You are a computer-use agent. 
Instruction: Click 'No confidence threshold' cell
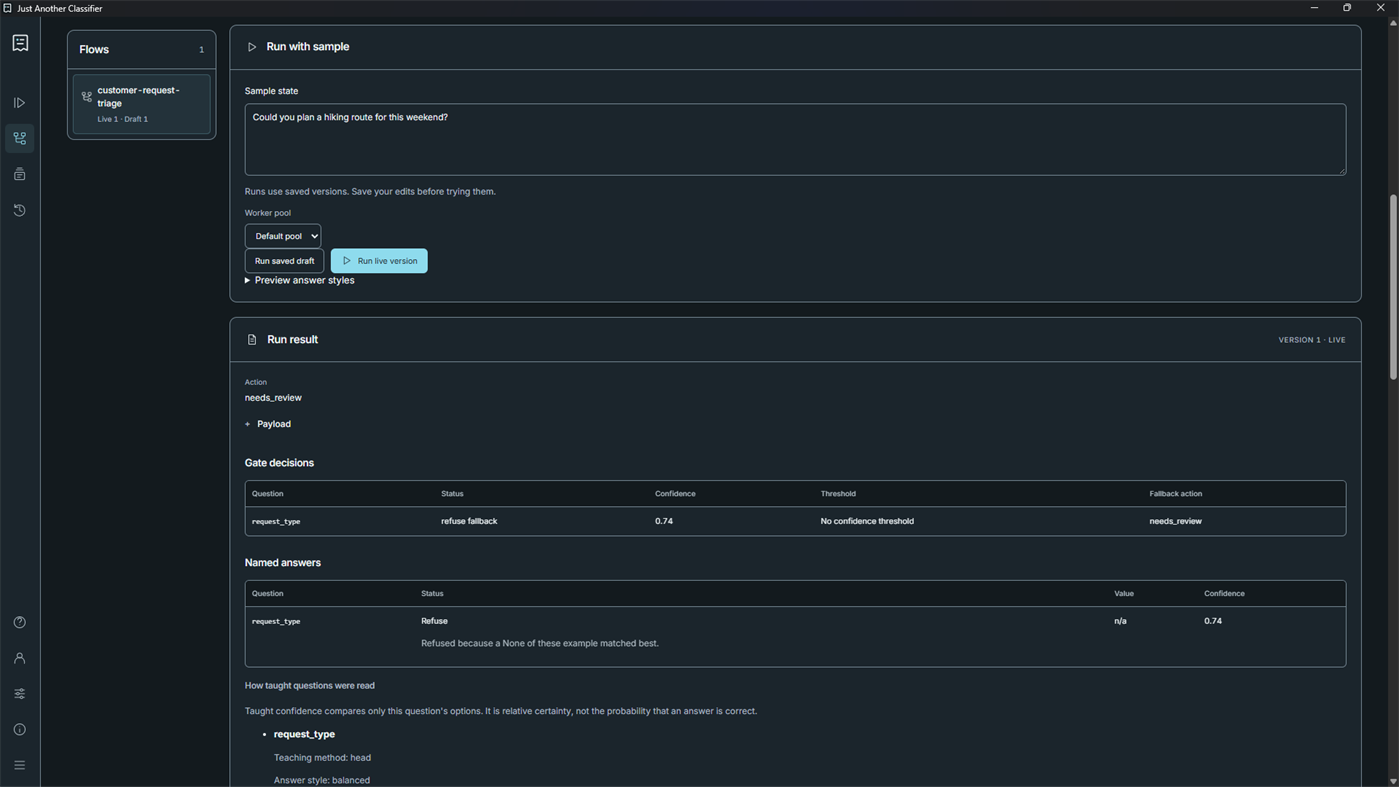pyautogui.click(x=867, y=521)
